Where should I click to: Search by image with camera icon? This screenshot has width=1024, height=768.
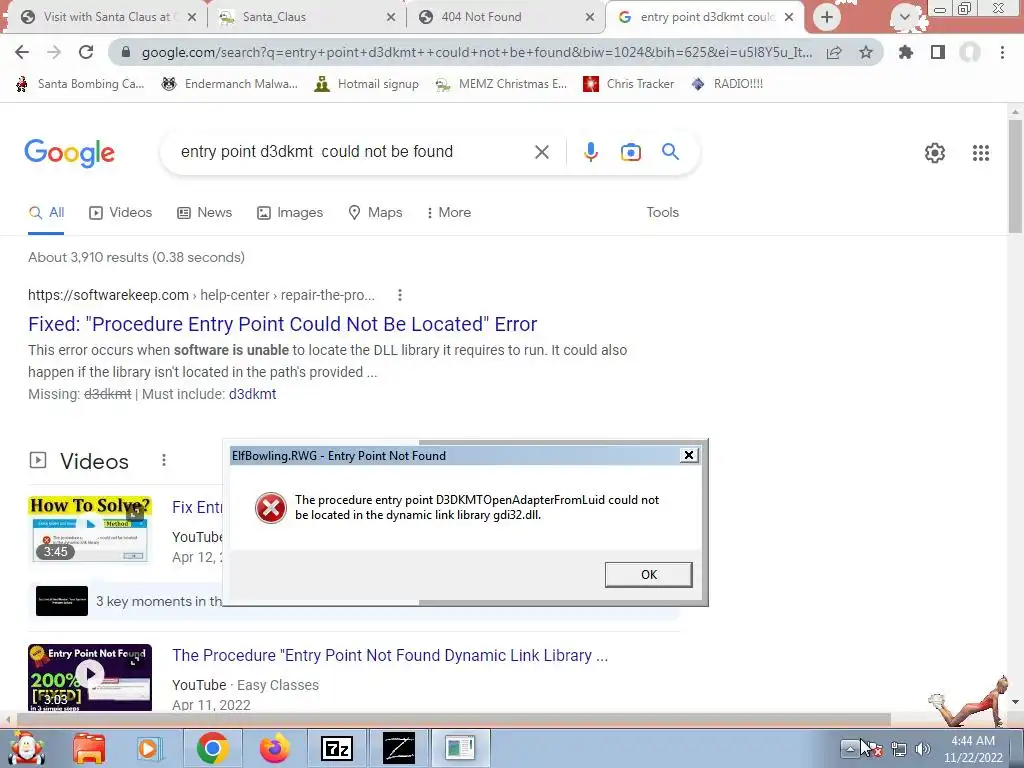click(x=630, y=152)
